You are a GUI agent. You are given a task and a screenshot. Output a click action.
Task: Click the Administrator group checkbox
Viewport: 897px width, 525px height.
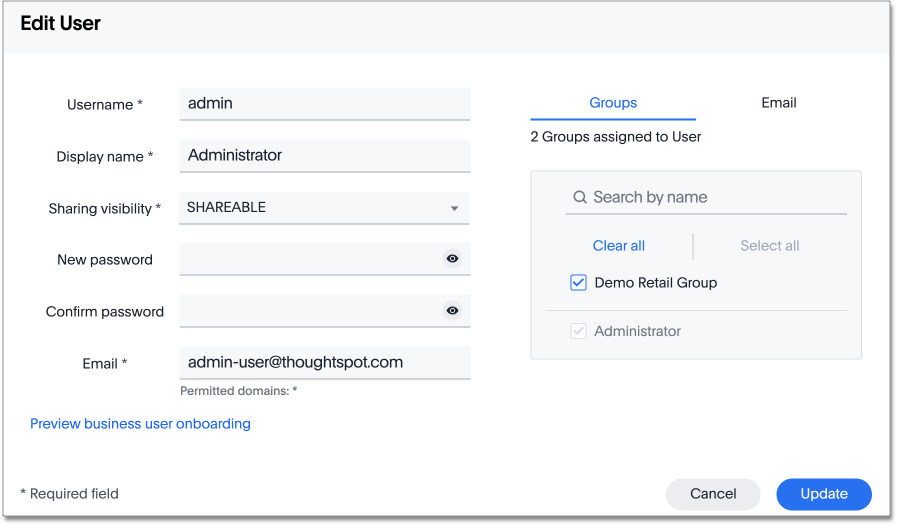point(578,331)
